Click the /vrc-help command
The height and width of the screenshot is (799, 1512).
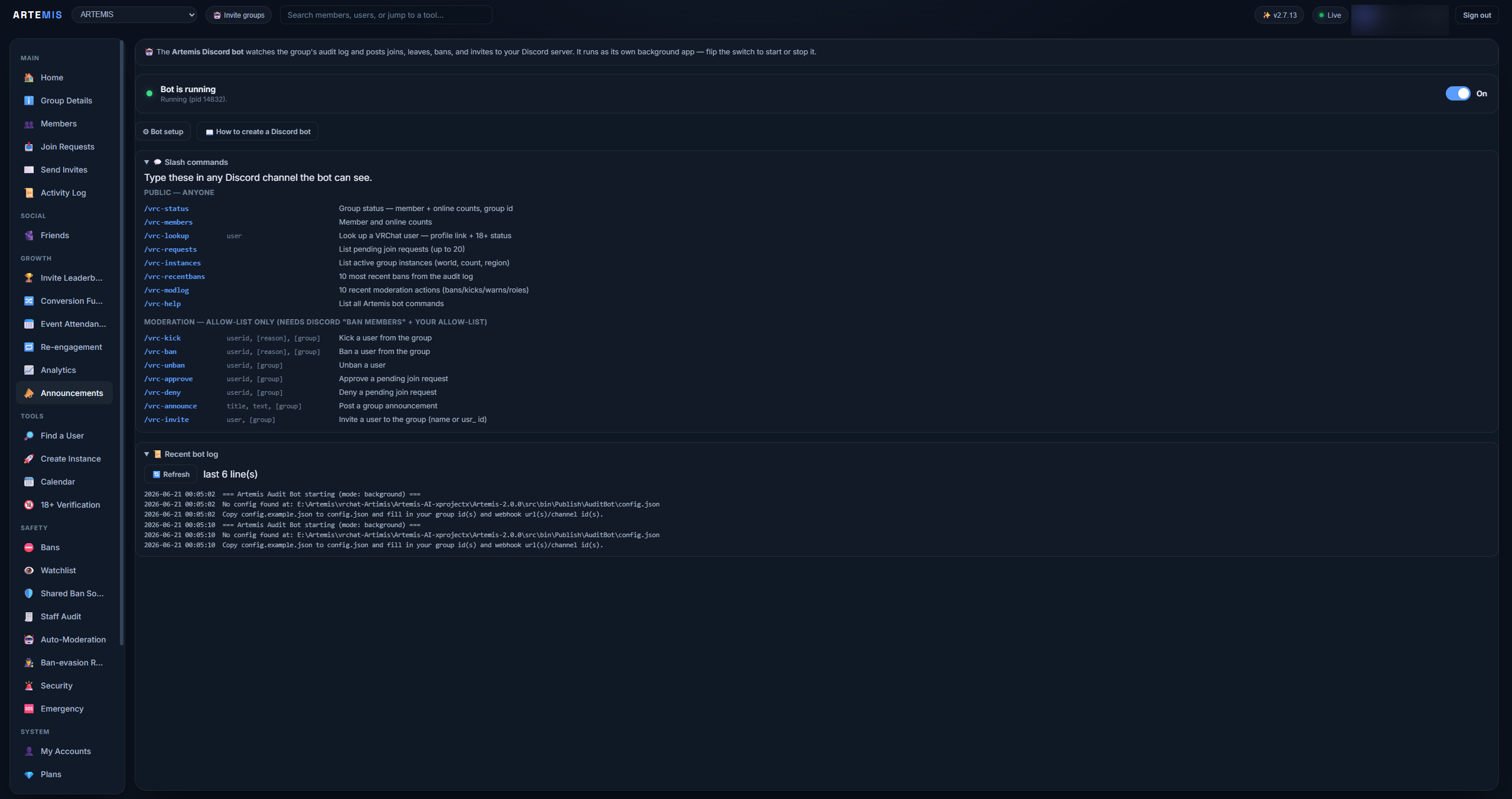coord(162,304)
